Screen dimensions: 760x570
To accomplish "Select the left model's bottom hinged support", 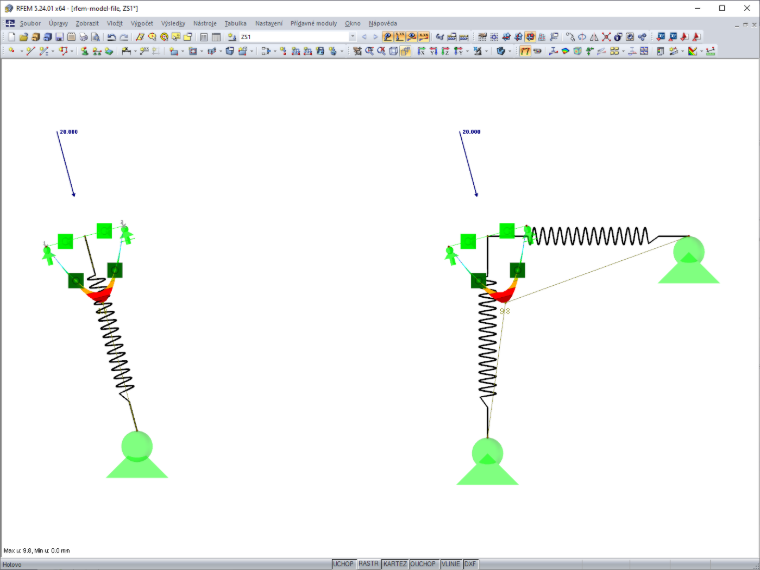I will (x=137, y=454).
